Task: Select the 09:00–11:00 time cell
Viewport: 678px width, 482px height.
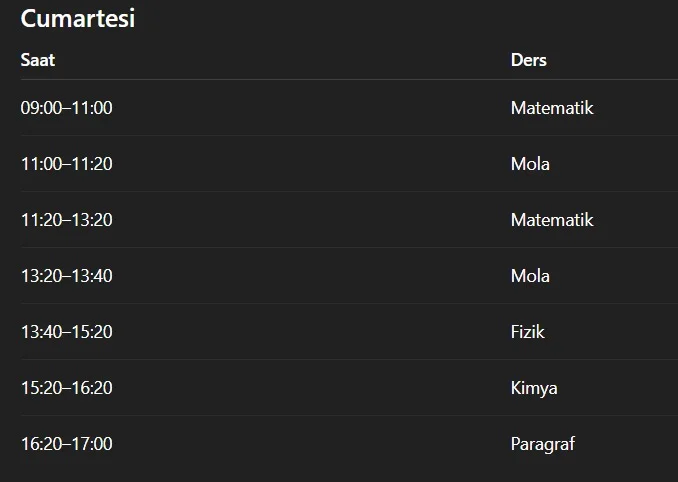Action: point(66,108)
